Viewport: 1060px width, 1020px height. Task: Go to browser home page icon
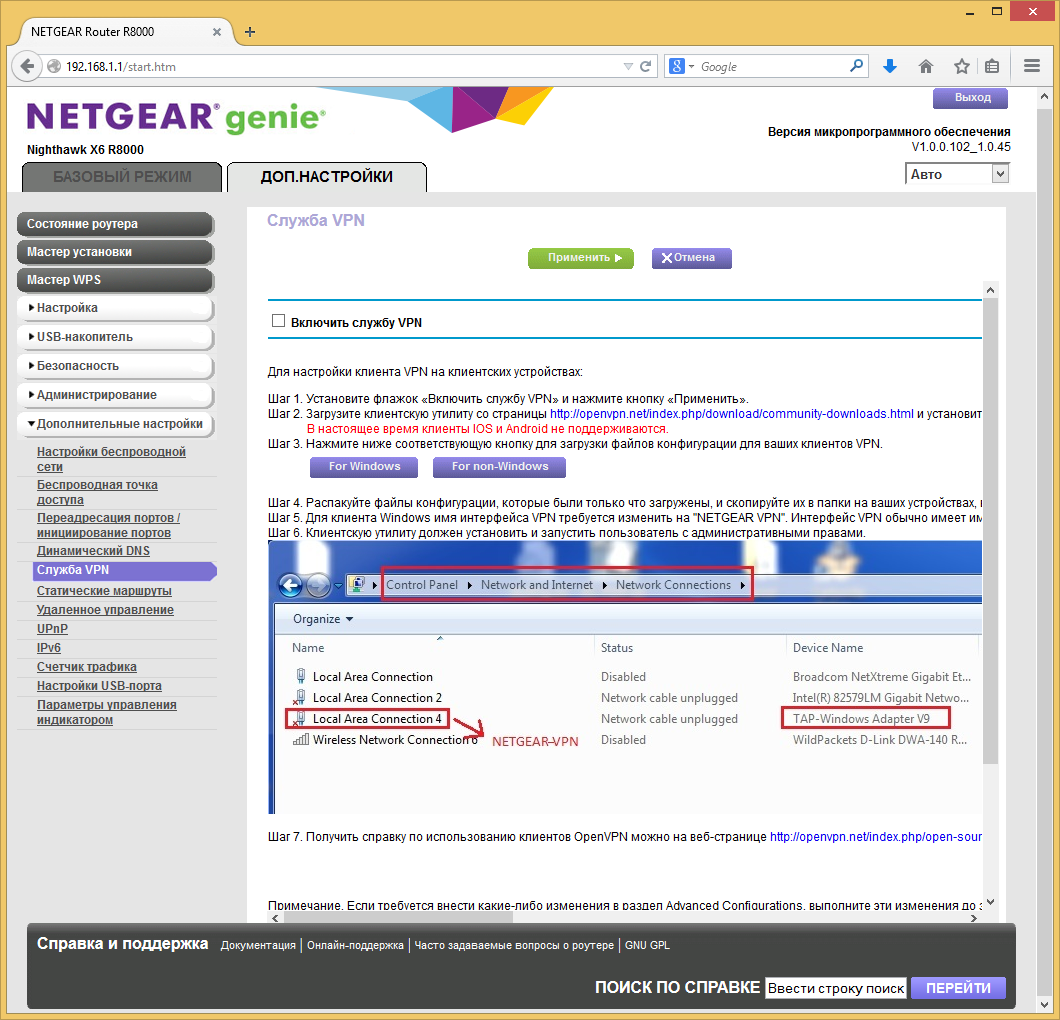(x=925, y=66)
